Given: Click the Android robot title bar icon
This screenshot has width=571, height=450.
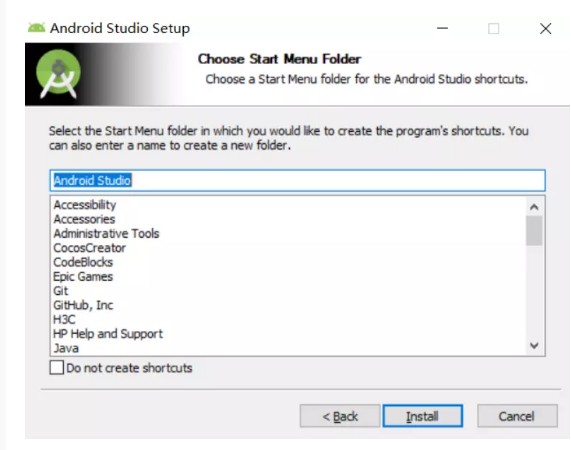Looking at the screenshot, I should [36, 28].
